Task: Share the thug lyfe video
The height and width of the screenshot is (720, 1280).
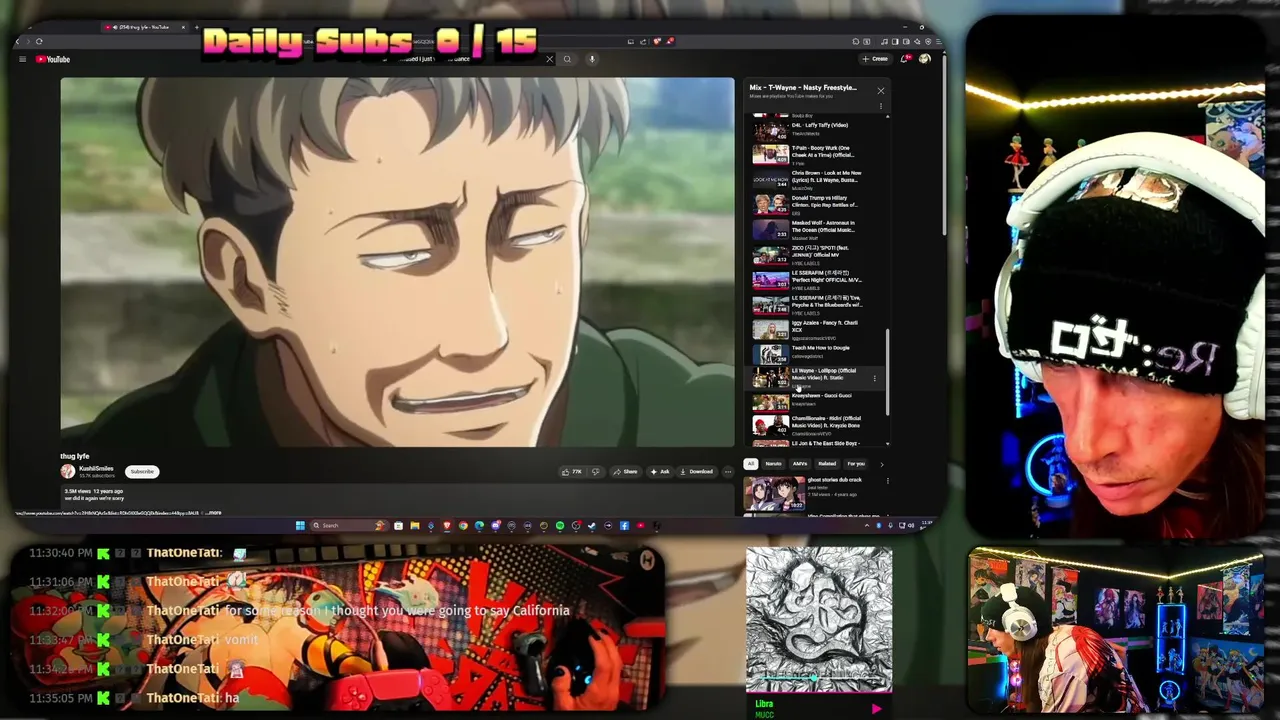Action: point(625,472)
